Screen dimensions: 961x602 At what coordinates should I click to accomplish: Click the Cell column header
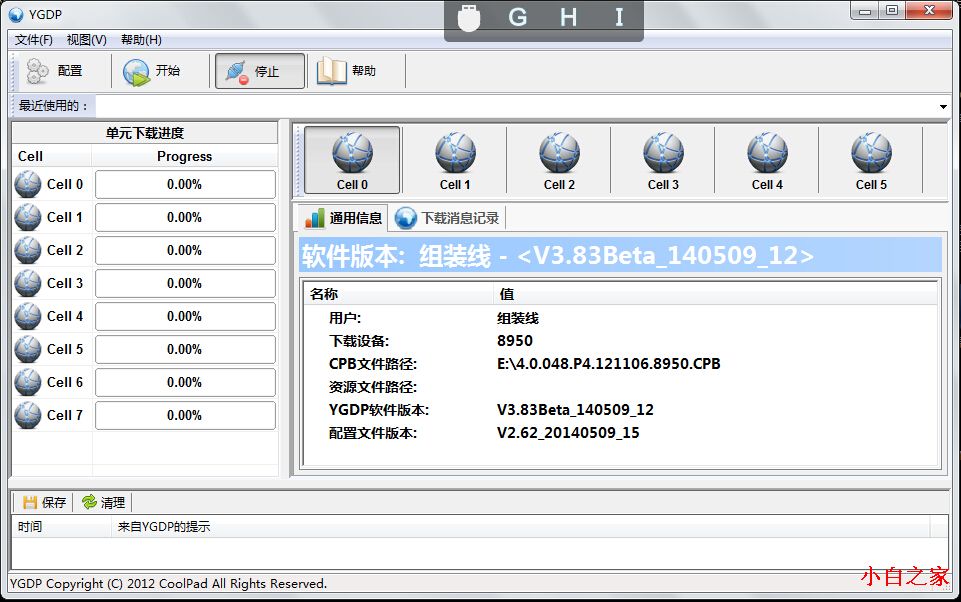click(x=52, y=156)
